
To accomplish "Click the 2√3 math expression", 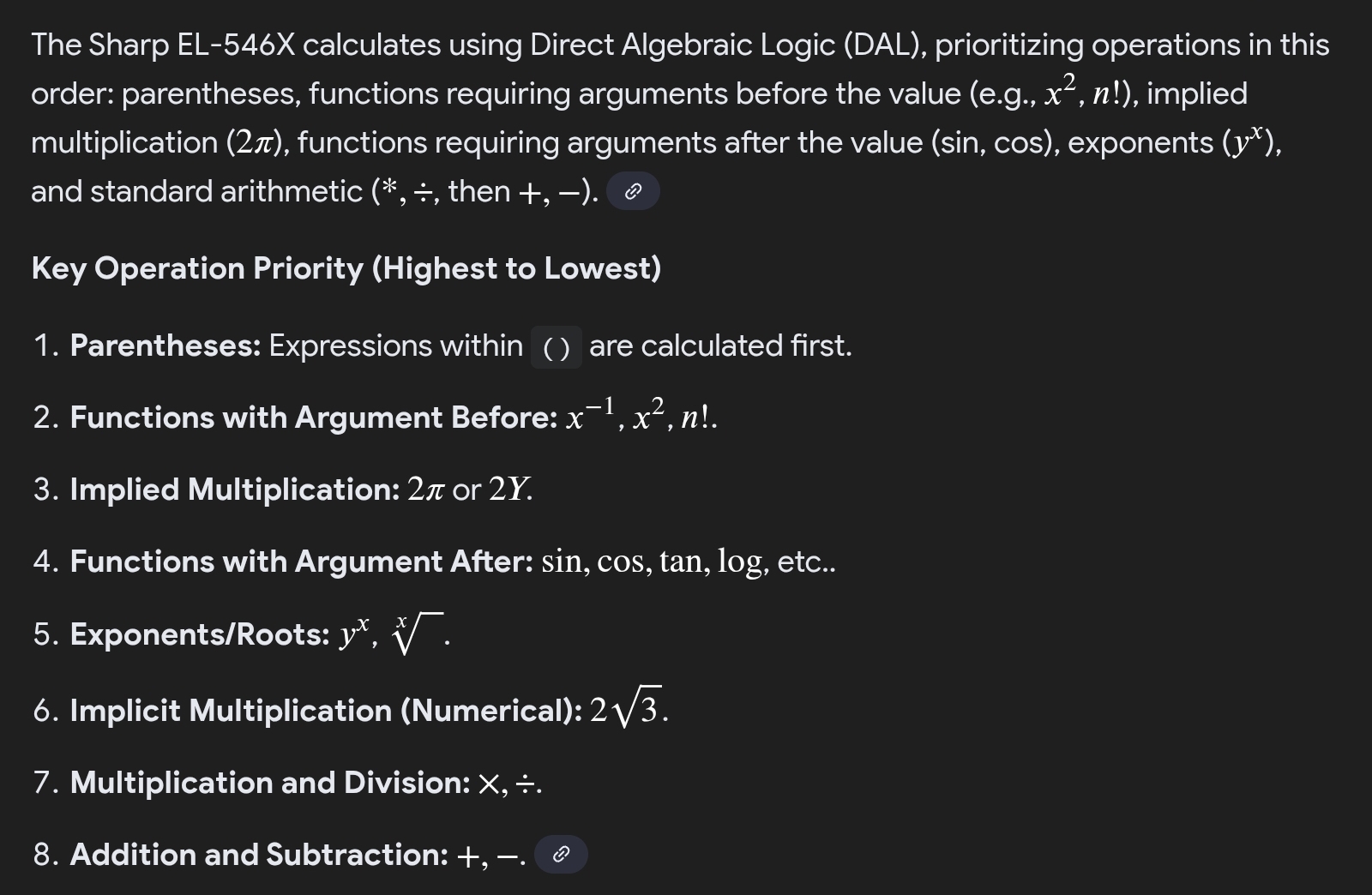I will tap(627, 709).
